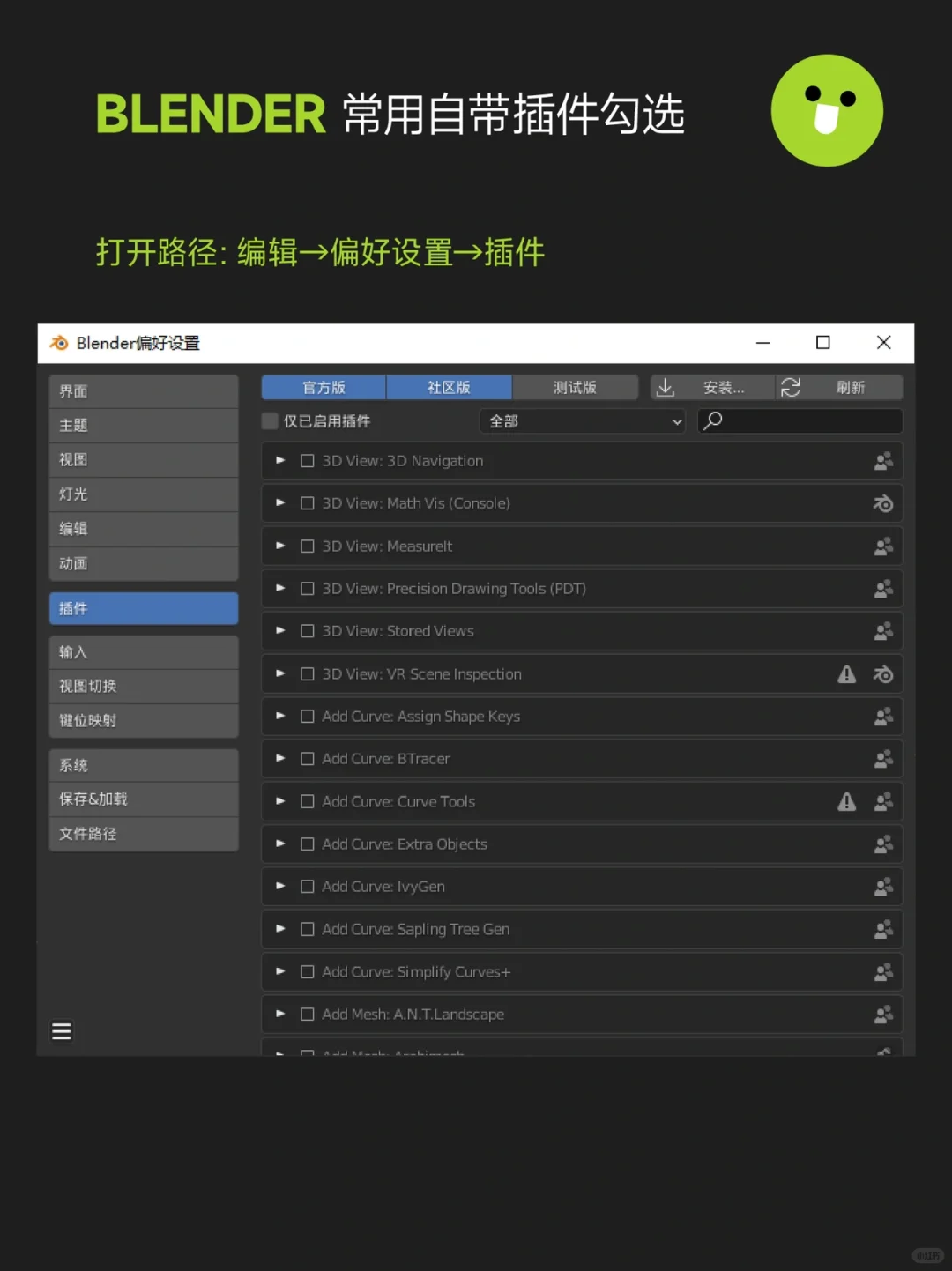952x1271 pixels.
Task: Expand 3D View: Math Vis details
Action: pyautogui.click(x=280, y=502)
